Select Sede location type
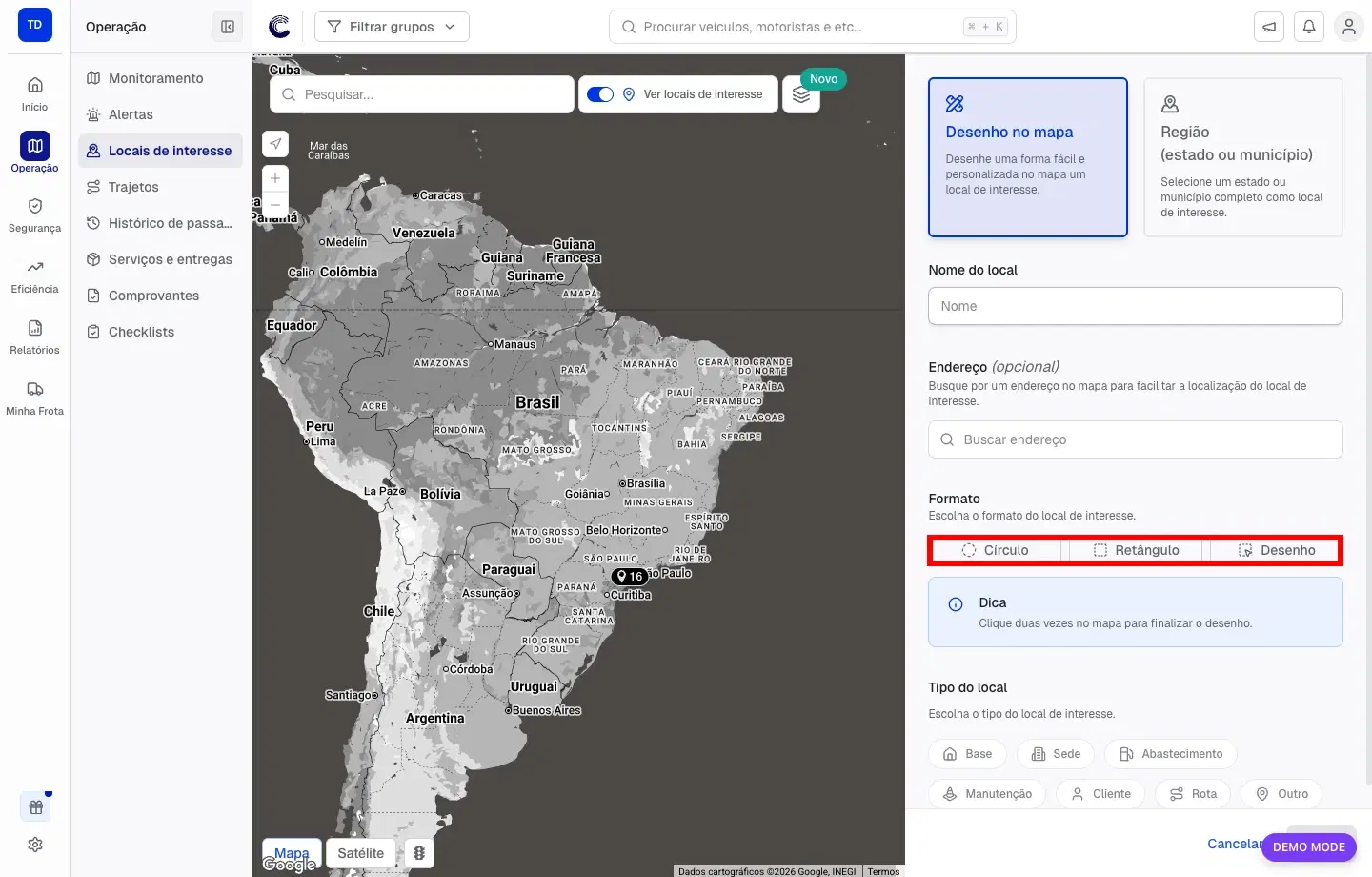1372x877 pixels. pos(1056,754)
